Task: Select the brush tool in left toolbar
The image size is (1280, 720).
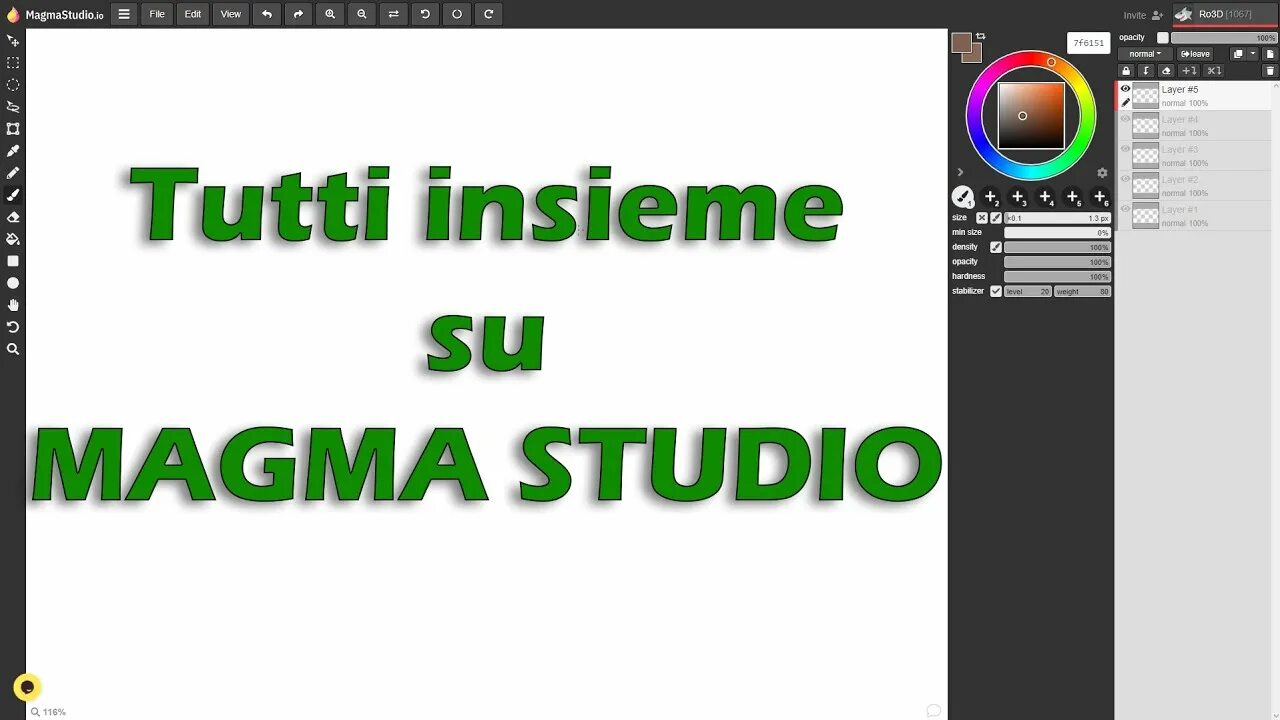Action: click(x=13, y=195)
